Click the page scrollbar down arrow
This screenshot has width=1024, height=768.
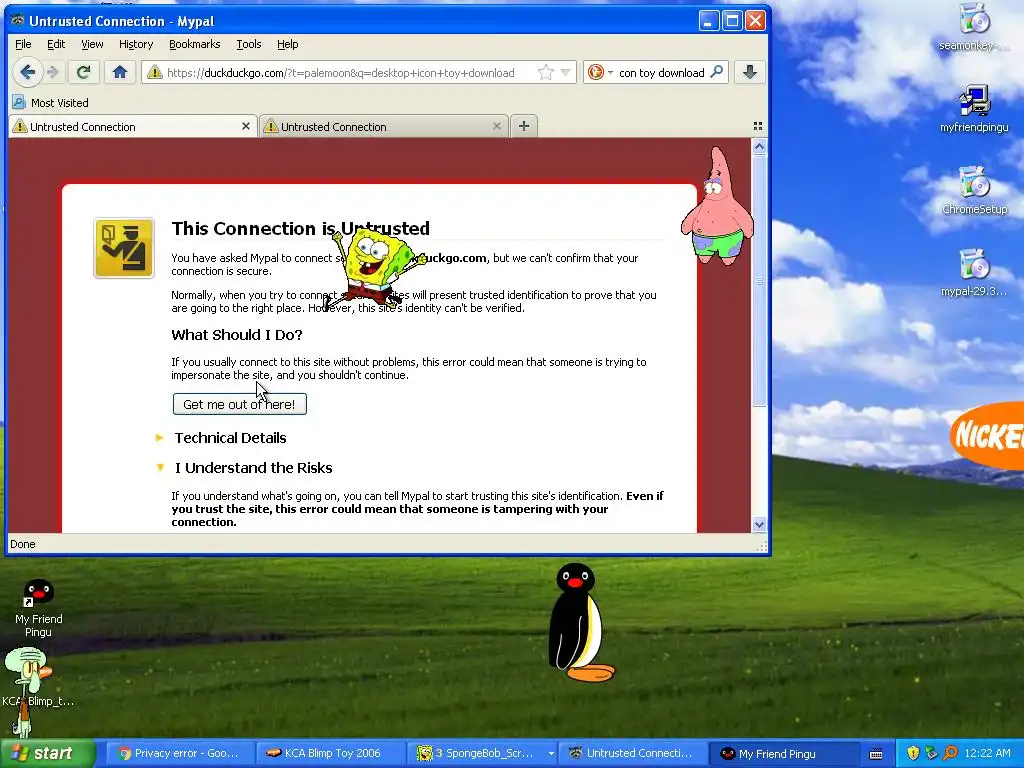click(x=759, y=524)
